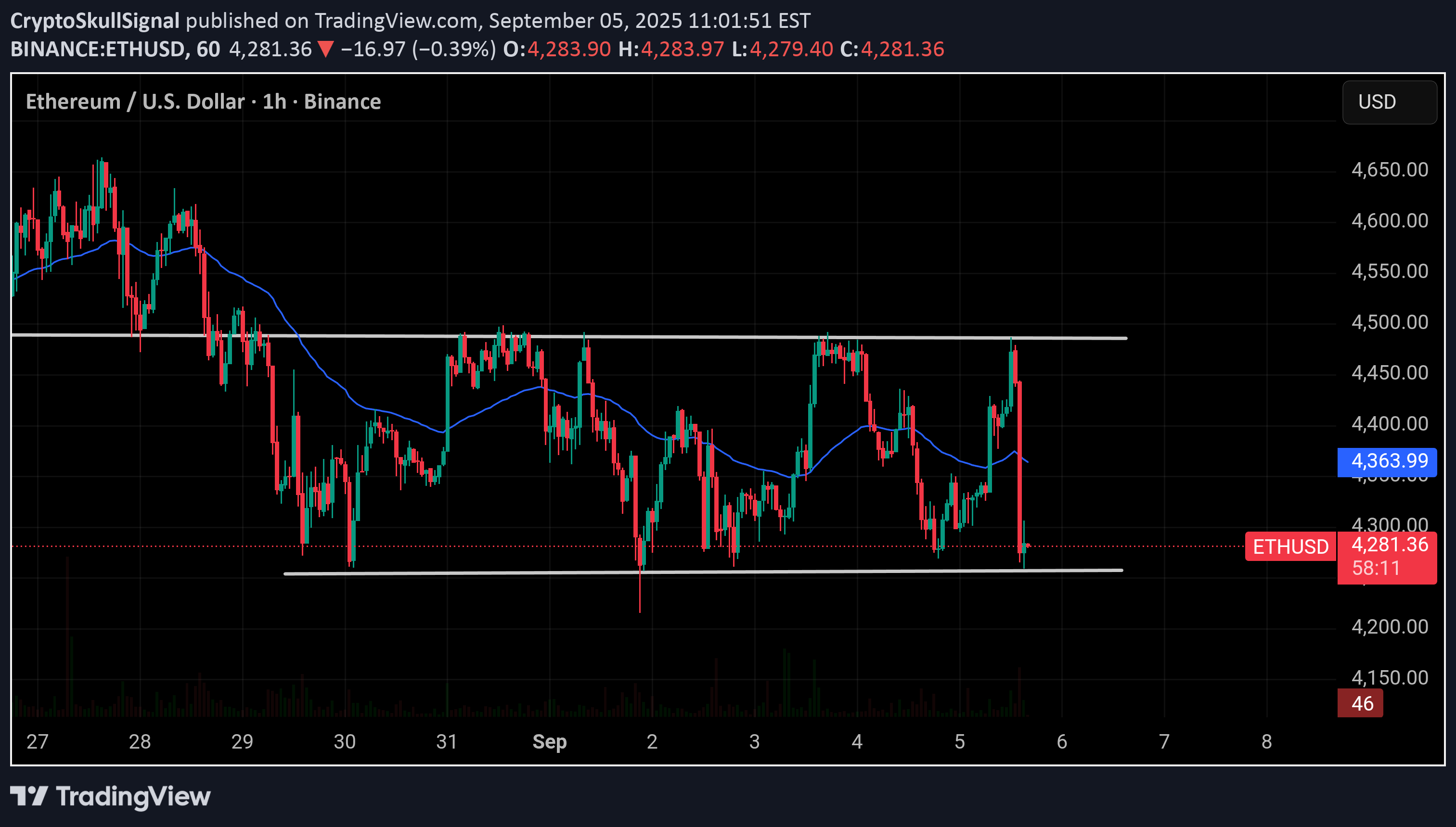Click the high value H:4,283.97

click(x=671, y=50)
